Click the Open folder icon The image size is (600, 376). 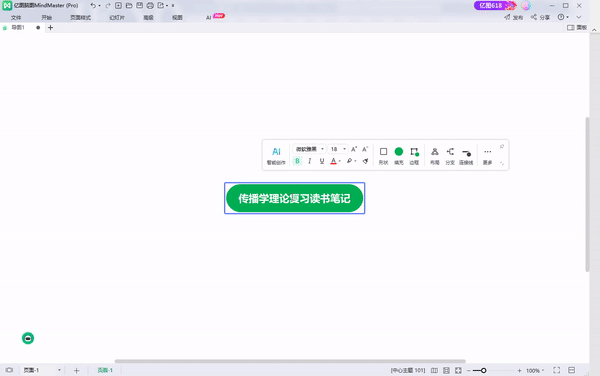(x=129, y=6)
